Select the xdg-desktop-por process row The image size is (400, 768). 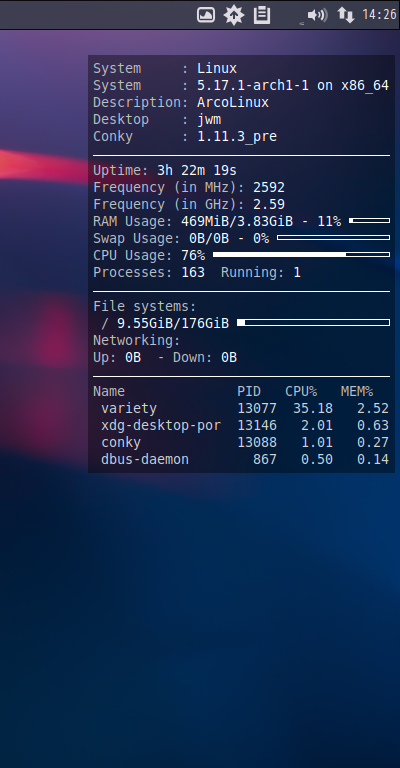(x=241, y=426)
